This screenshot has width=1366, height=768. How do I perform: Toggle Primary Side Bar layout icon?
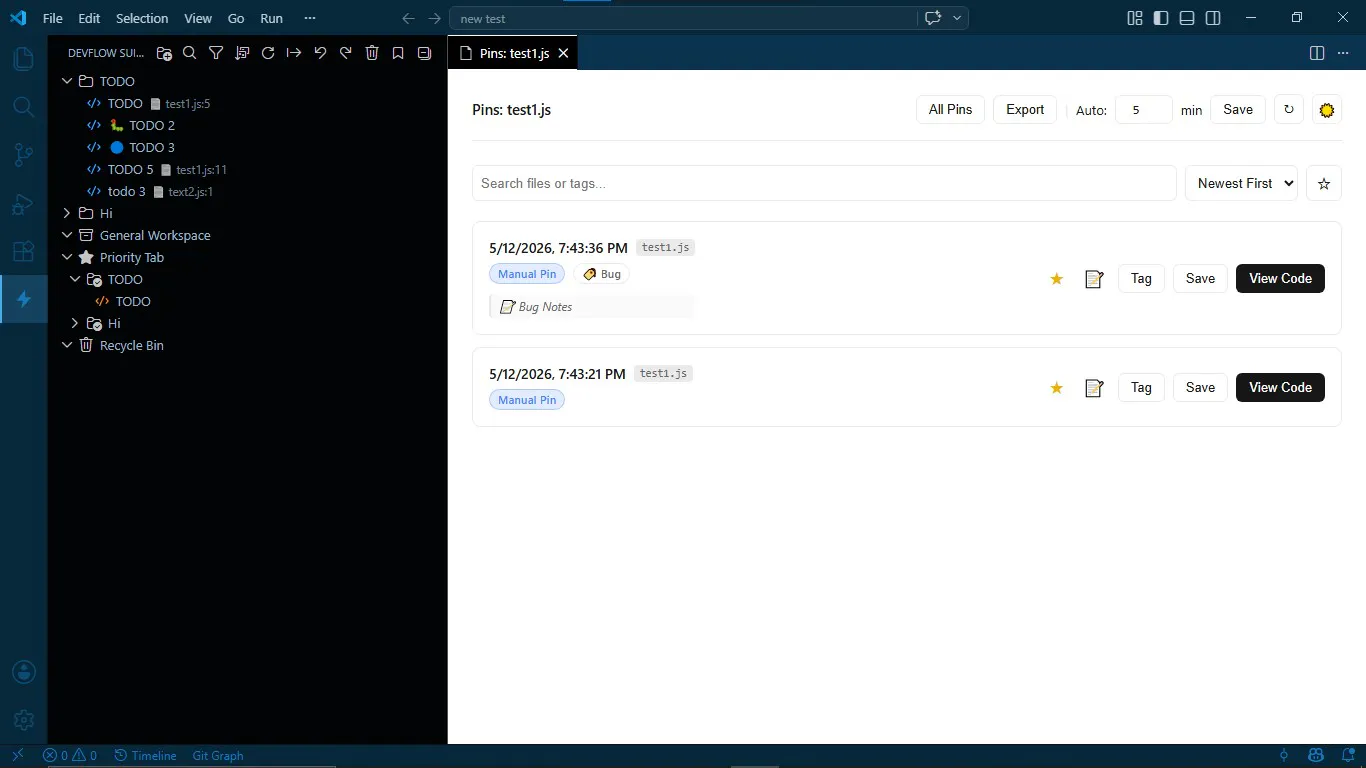(1161, 18)
